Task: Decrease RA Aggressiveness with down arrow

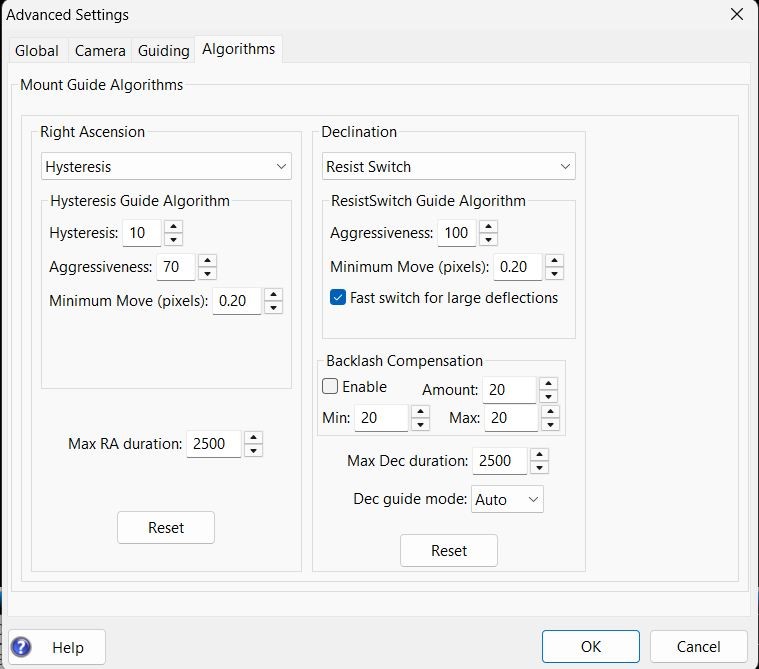Action: 207,273
